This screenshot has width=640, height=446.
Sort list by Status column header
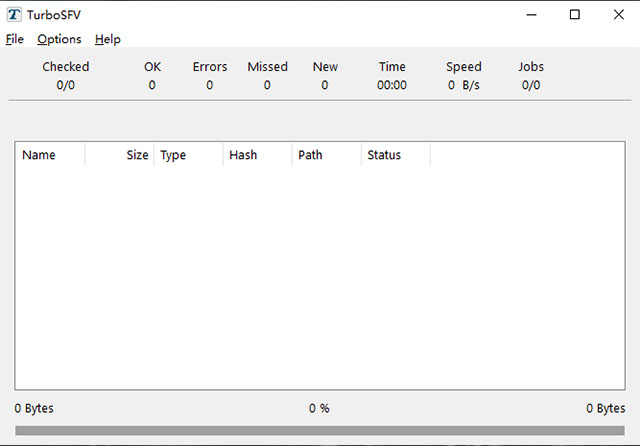tap(396, 155)
